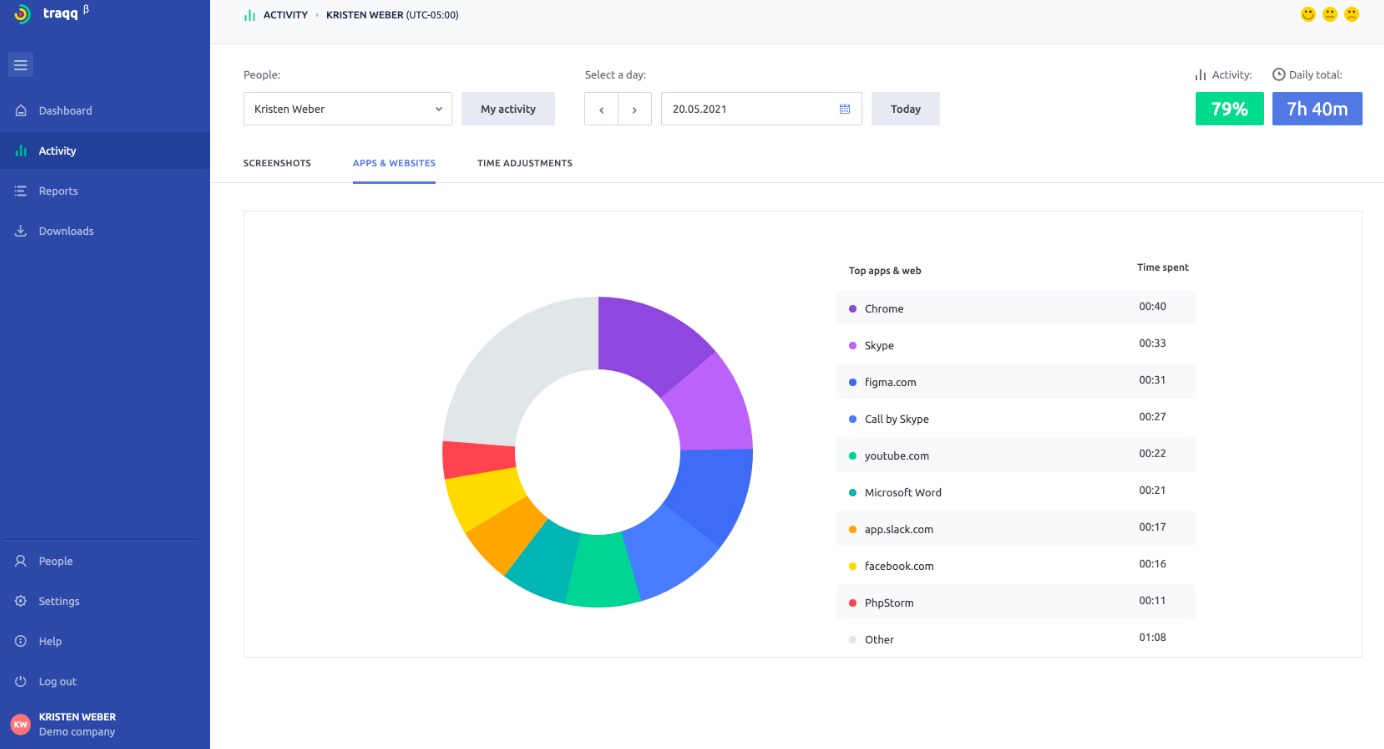The image size is (1384, 749).
Task: Click the Today button
Action: coord(905,109)
